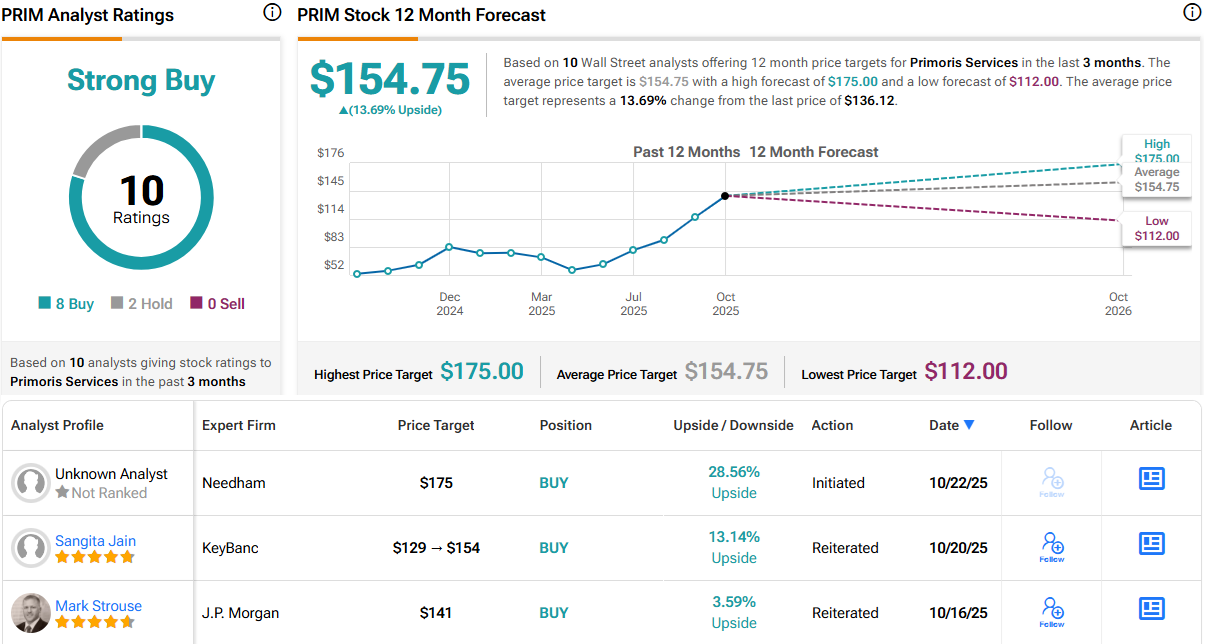This screenshot has height=644, width=1206.
Task: Click the Oct 2025 chart data point
Action: coord(726,196)
